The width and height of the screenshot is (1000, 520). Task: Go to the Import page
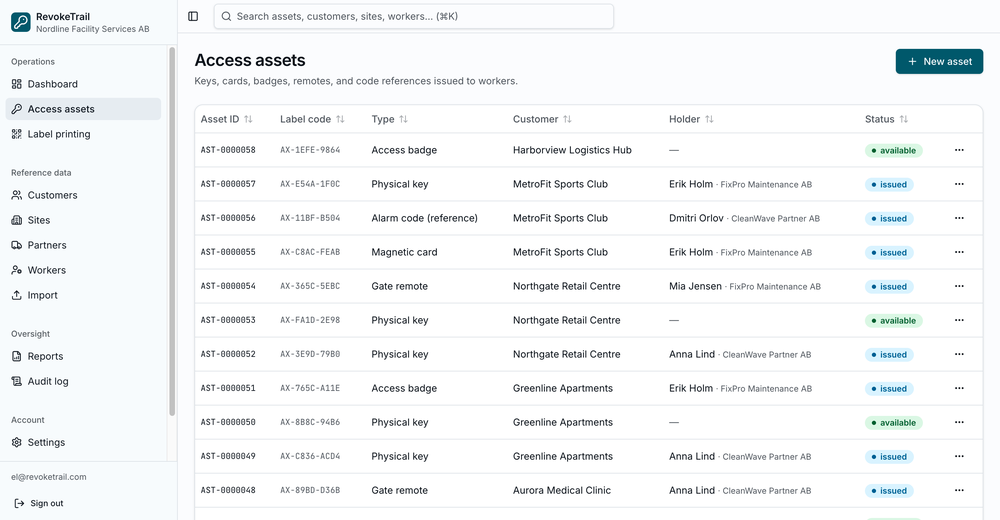coord(83,295)
